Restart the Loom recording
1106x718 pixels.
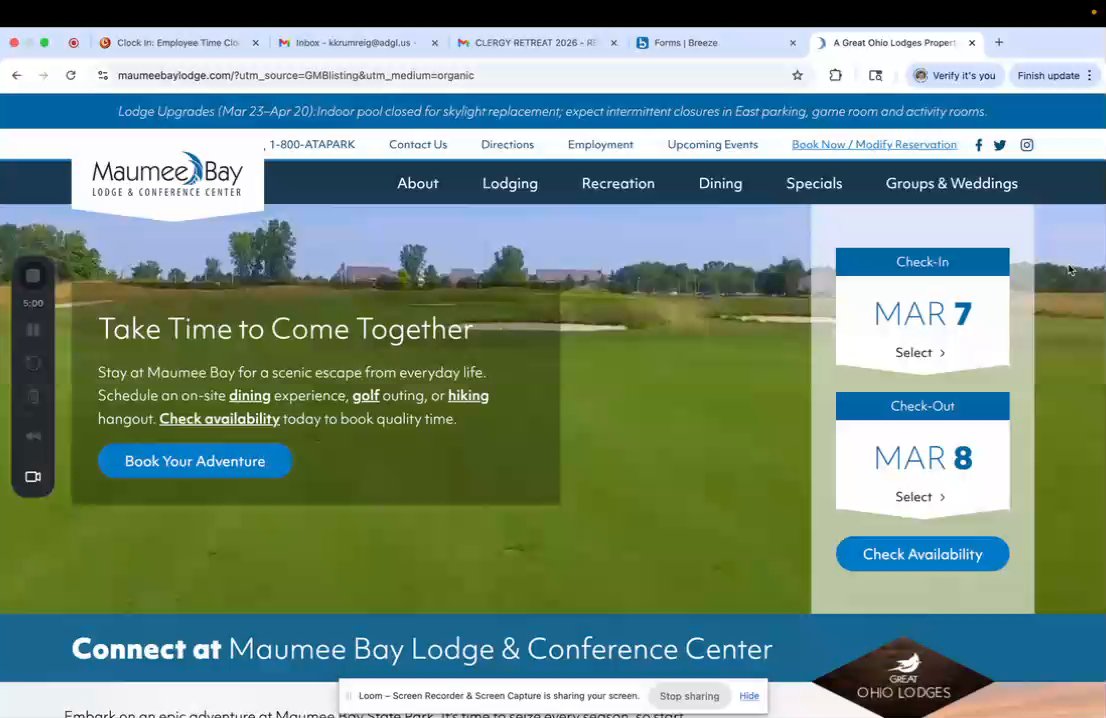[33, 363]
